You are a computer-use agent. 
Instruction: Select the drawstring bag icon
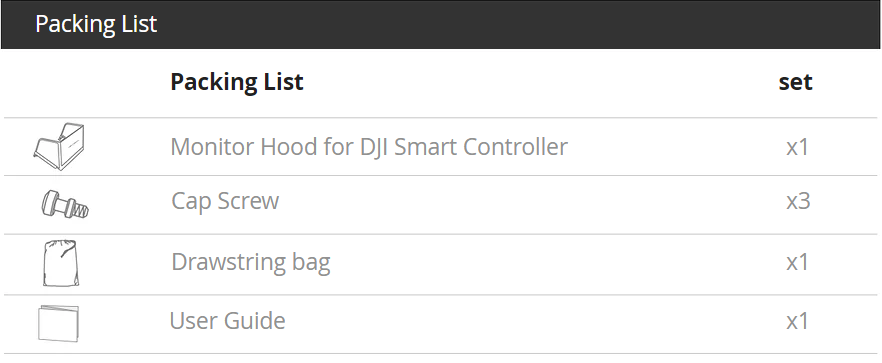(x=60, y=263)
